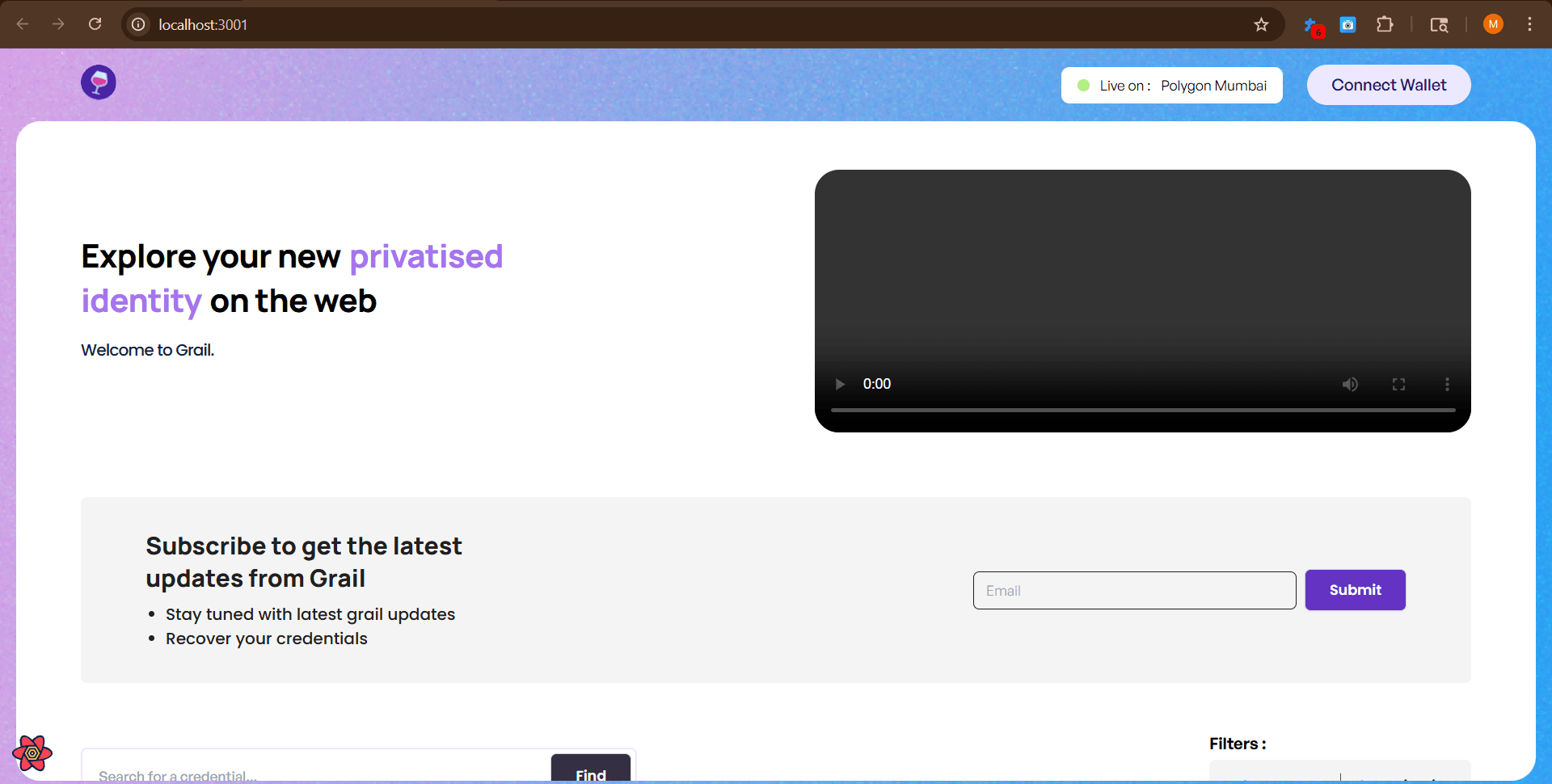Click the Grail wine glass logo
Viewport: 1552px width, 784px height.
tap(98, 82)
